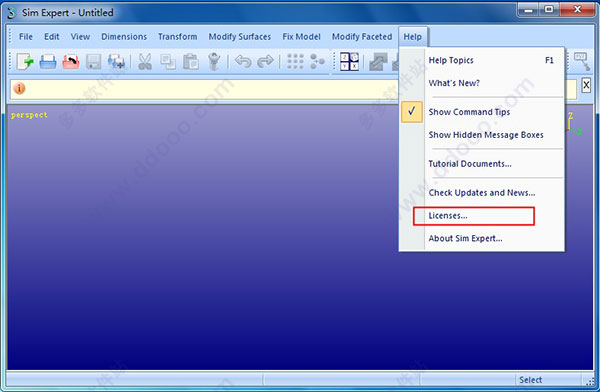Open Tutorial Documents... entry
Screen dimensions: 600x392
pos(482,164)
